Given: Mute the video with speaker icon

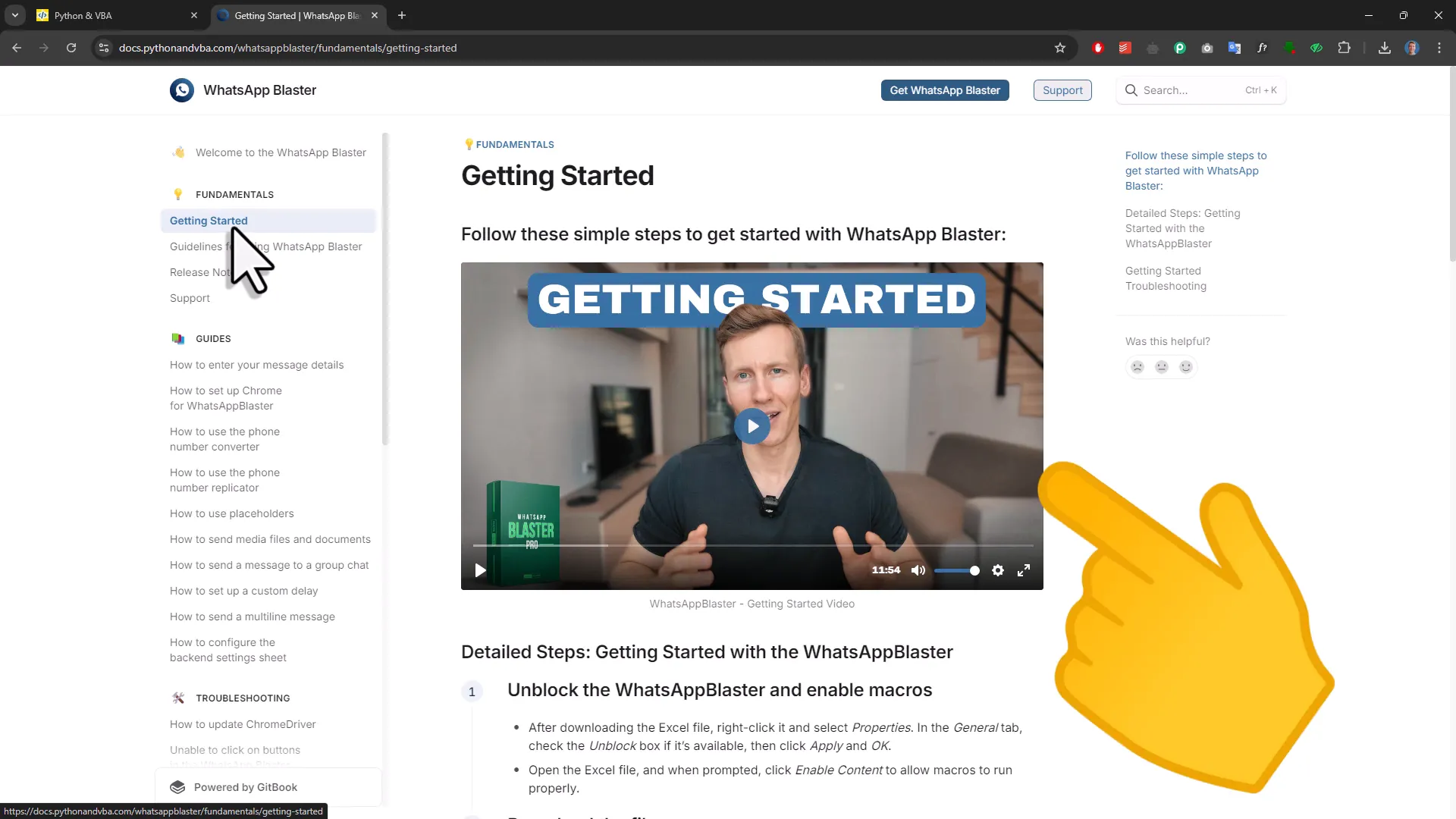Looking at the screenshot, I should click(918, 570).
